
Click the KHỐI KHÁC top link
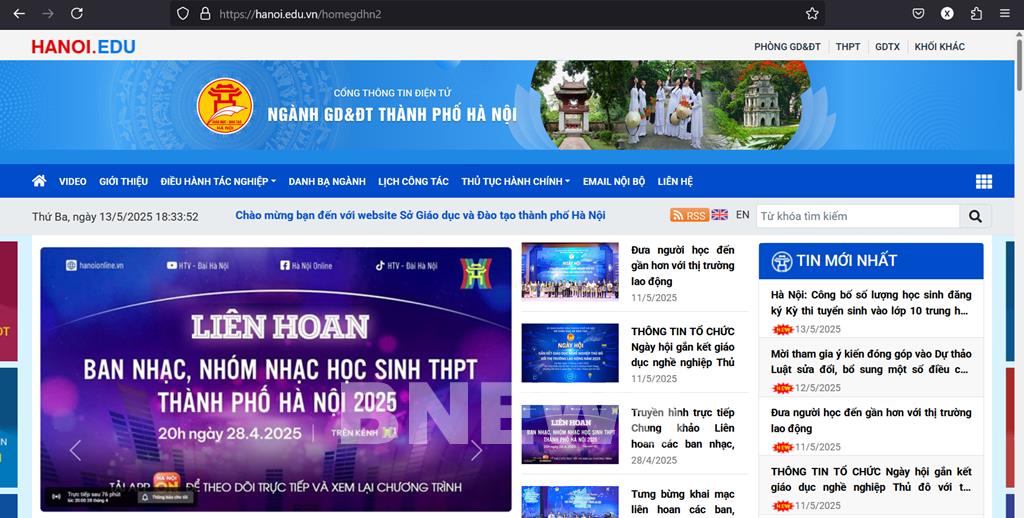tap(939, 46)
